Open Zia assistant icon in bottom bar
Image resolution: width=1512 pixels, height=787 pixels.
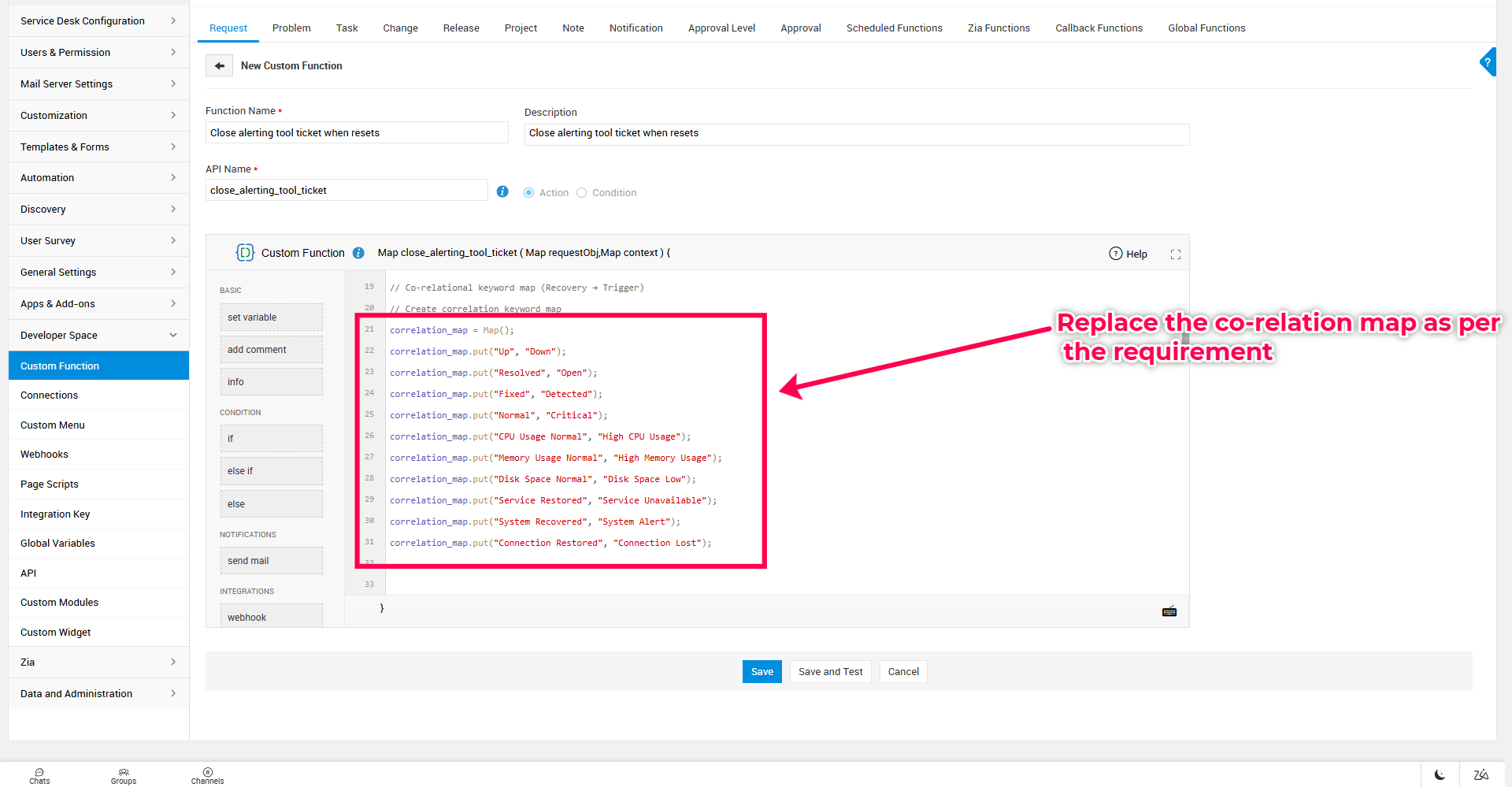tap(1480, 774)
